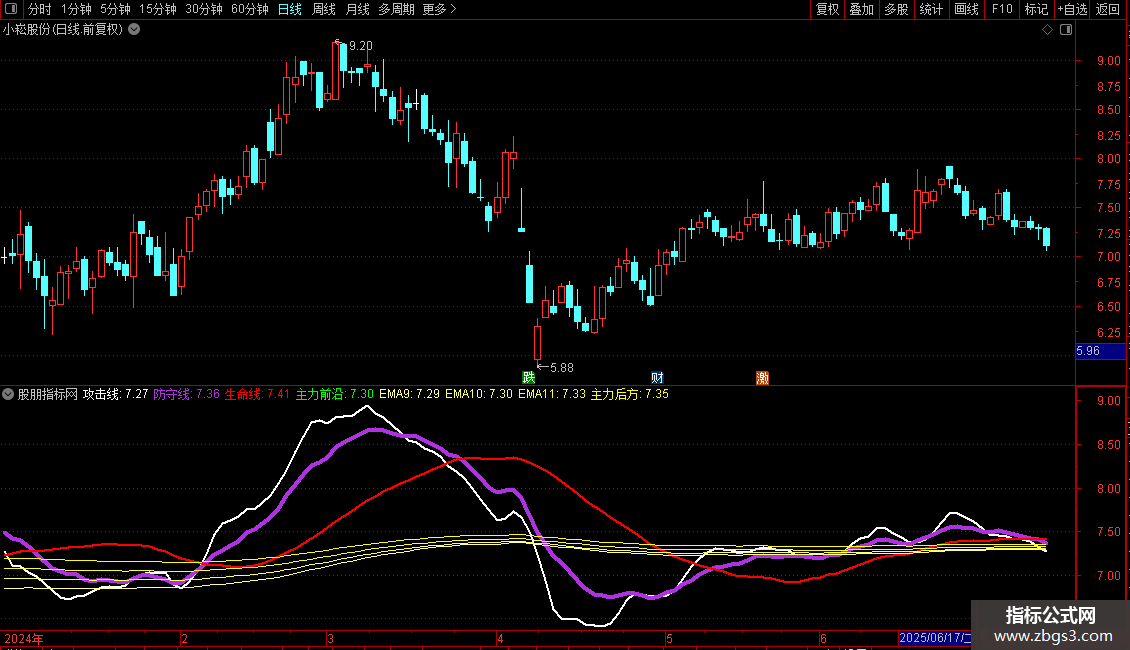Screen dimensions: 1130x650
Task: Expand the 股朋指标网 indicator dropdown arrow
Action: (x=9, y=394)
